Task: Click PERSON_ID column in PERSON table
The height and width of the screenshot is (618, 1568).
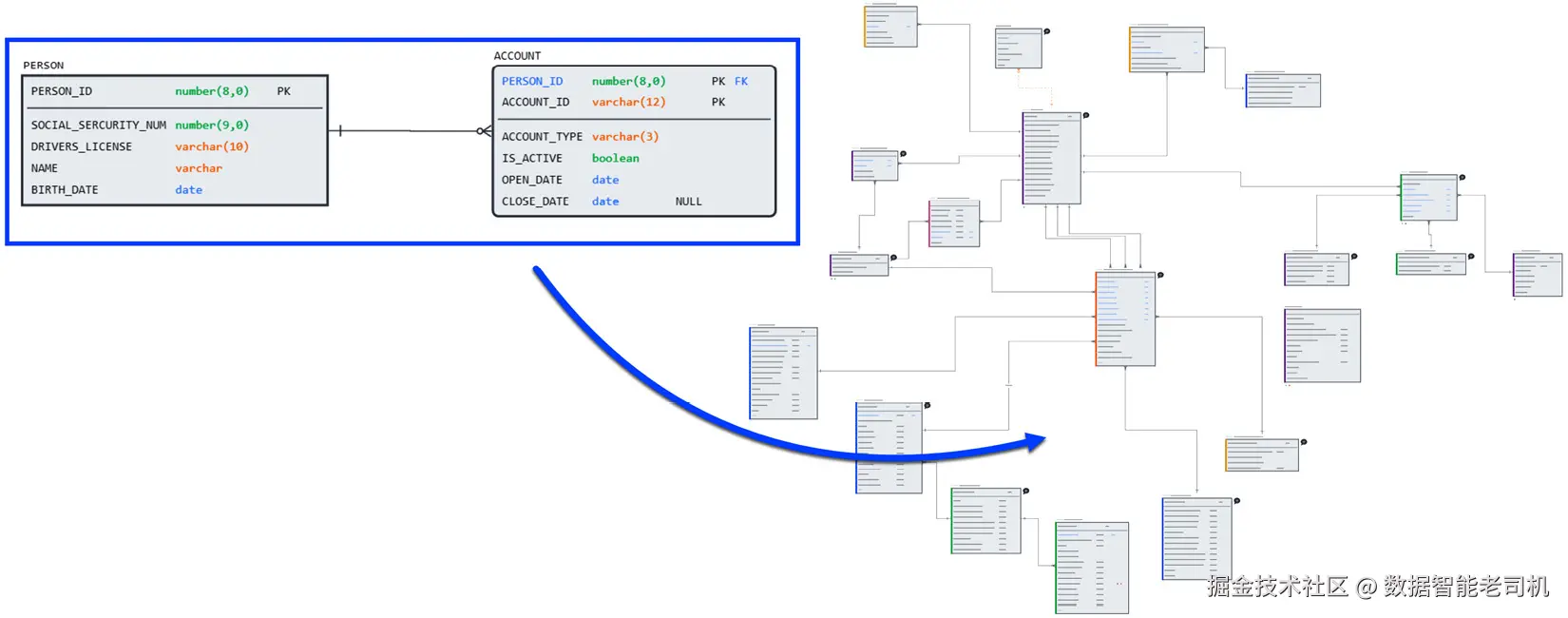Action: coord(62,91)
